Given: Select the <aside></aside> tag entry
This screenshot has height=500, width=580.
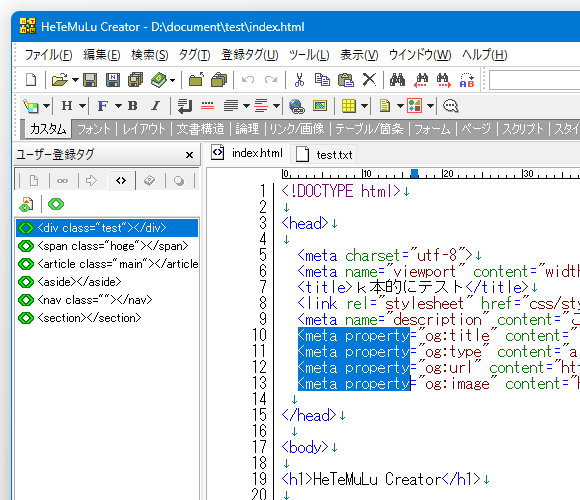Looking at the screenshot, I should 107,282.
